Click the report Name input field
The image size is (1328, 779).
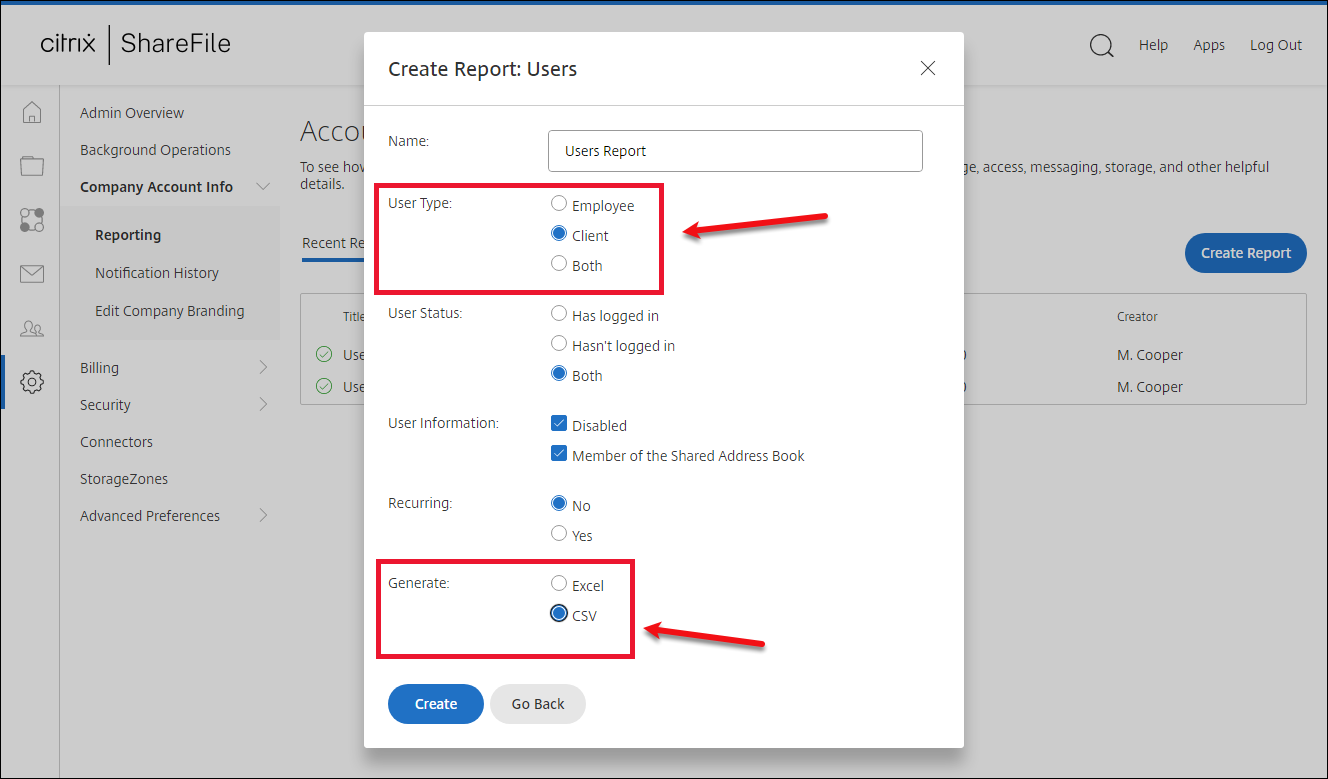(x=735, y=151)
